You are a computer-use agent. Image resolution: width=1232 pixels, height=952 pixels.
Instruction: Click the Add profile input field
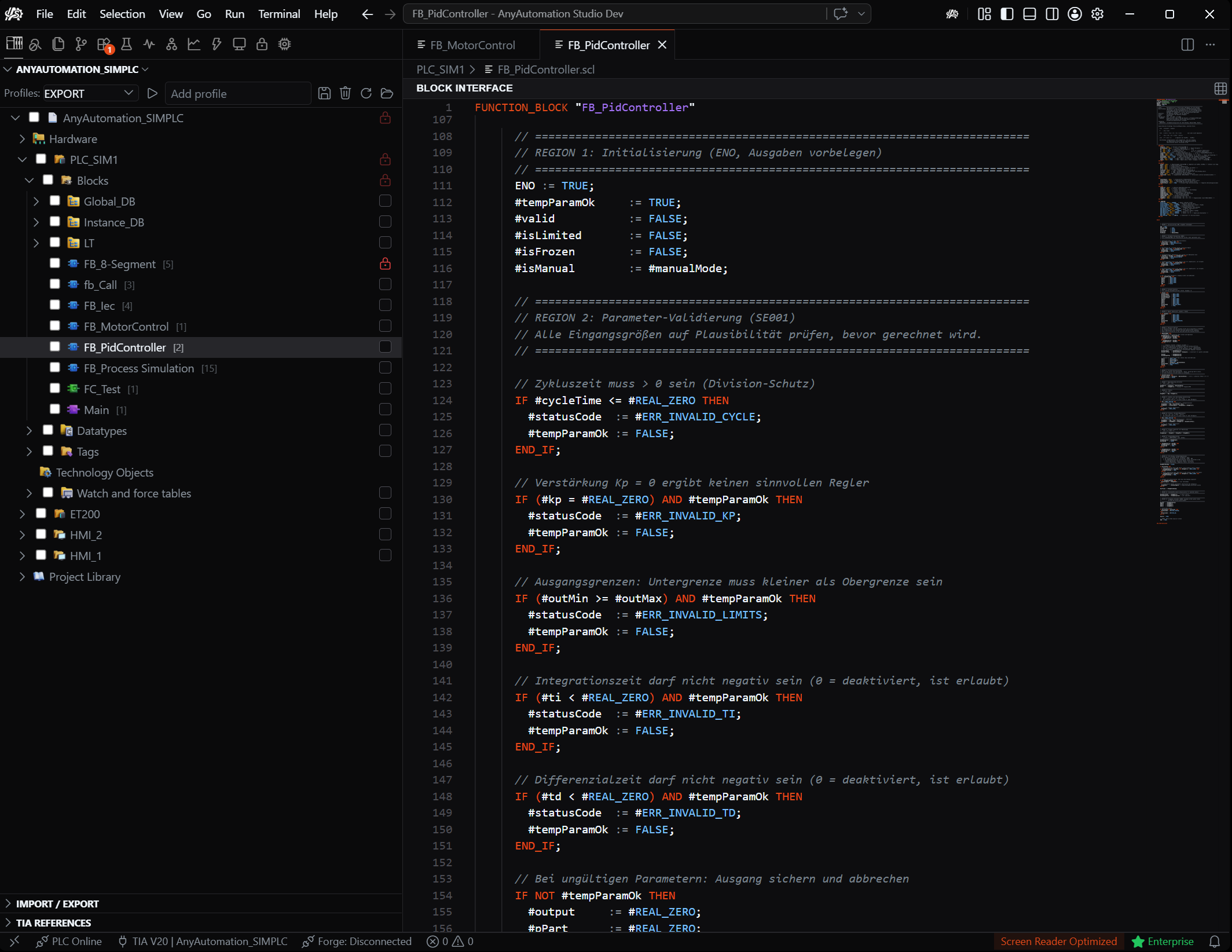tap(238, 93)
